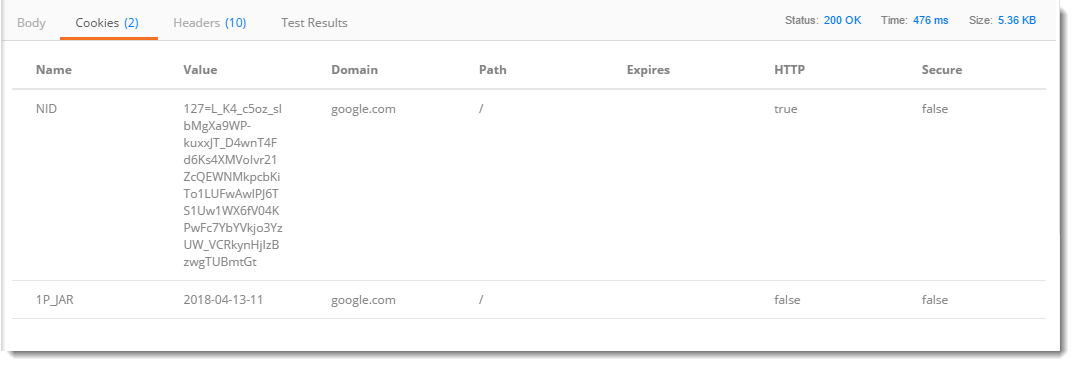Switch to the Body tab
Image resolution: width=1075 pixels, height=366 pixels.
tap(31, 23)
